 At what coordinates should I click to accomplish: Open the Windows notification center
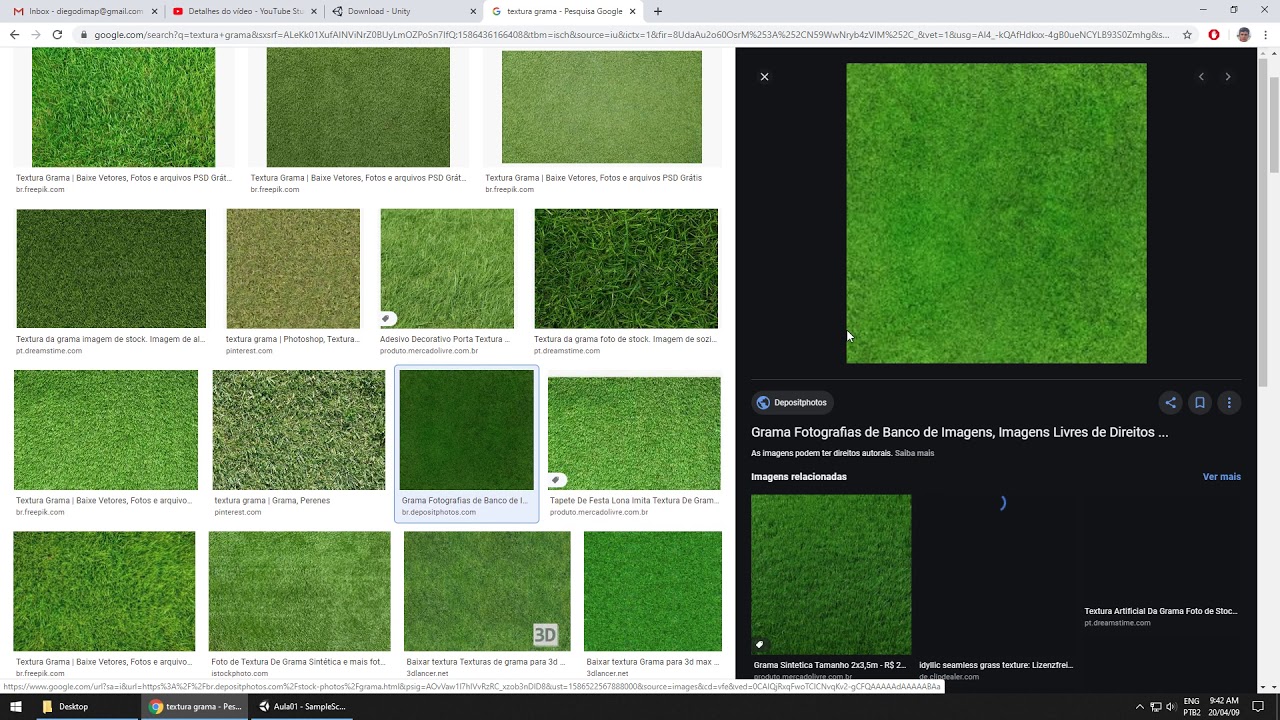coord(1258,707)
